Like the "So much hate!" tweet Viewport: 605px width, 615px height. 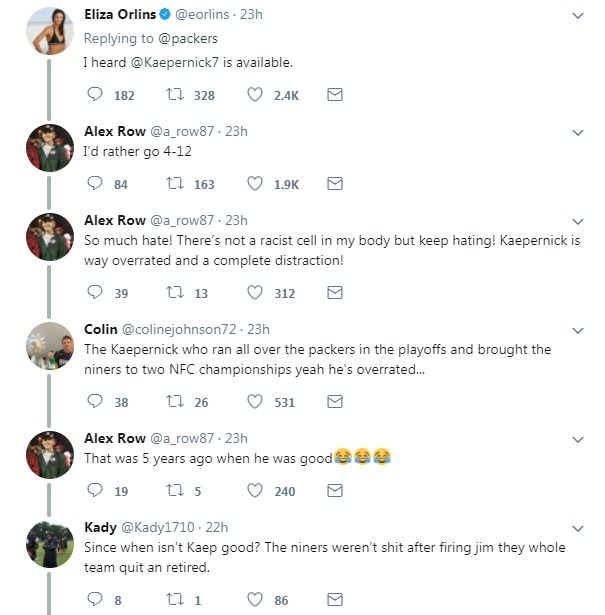(x=254, y=293)
